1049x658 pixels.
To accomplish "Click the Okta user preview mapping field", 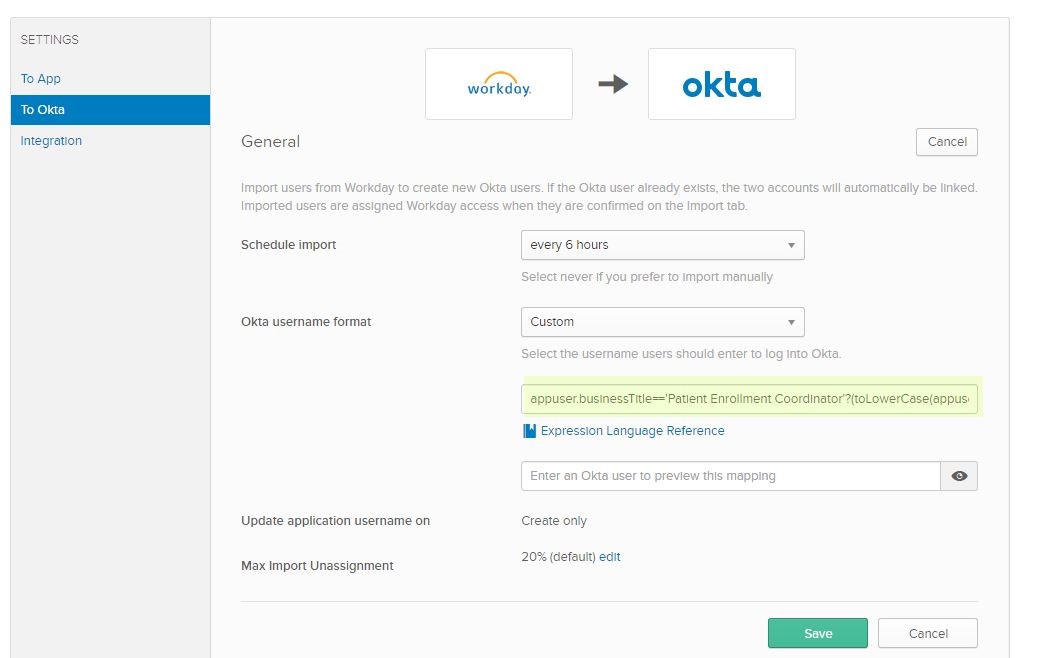I will coord(730,476).
